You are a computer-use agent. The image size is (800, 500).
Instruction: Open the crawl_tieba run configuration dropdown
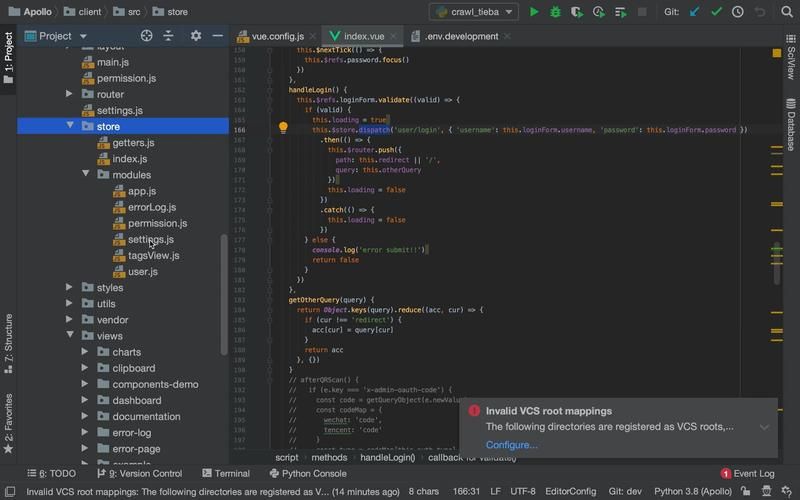[x=474, y=12]
